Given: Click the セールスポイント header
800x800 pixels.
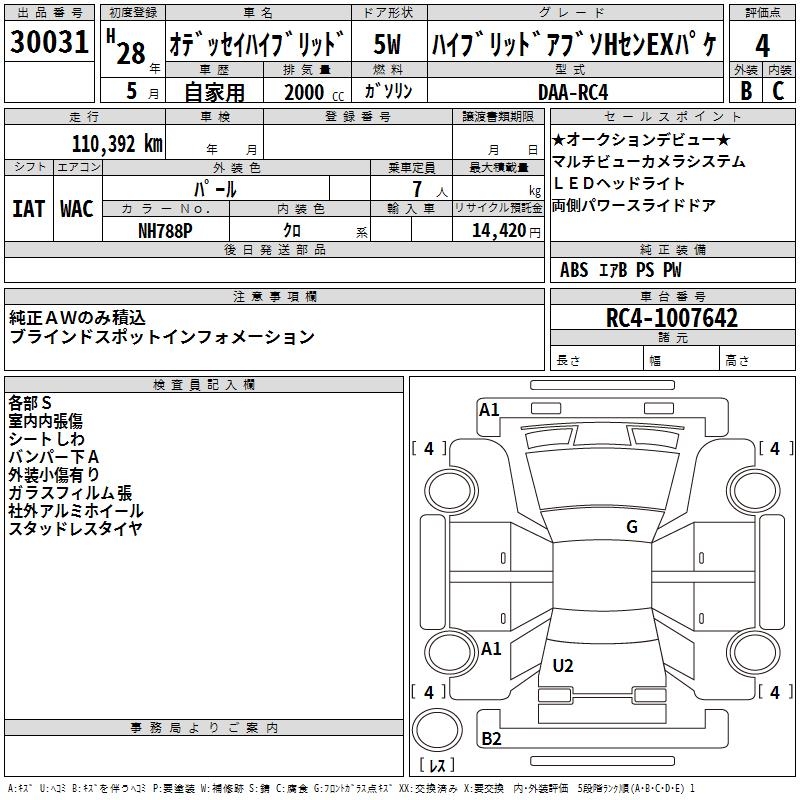Looking at the screenshot, I should pos(672,117).
